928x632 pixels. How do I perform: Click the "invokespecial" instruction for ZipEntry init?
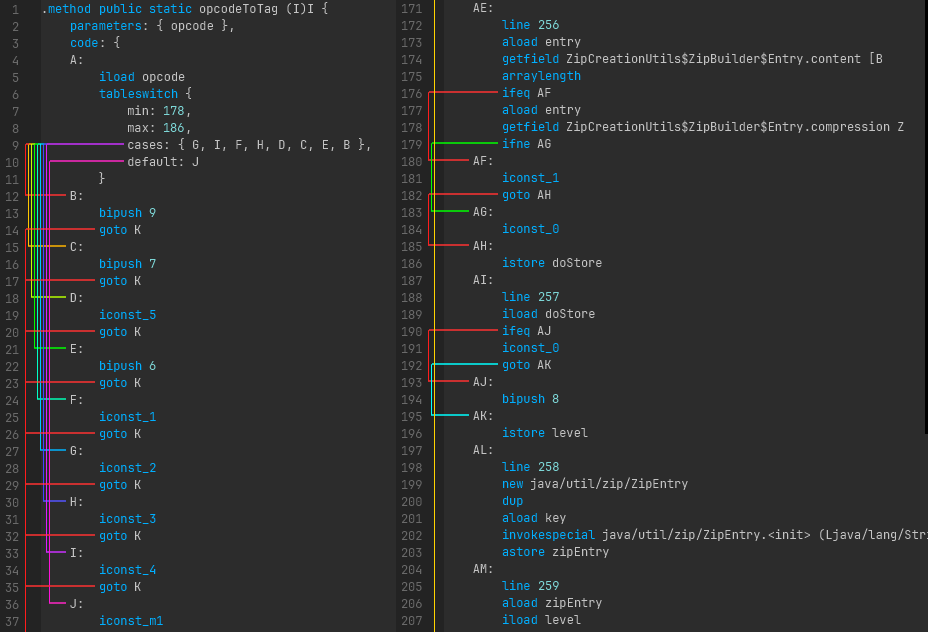[x=548, y=535]
